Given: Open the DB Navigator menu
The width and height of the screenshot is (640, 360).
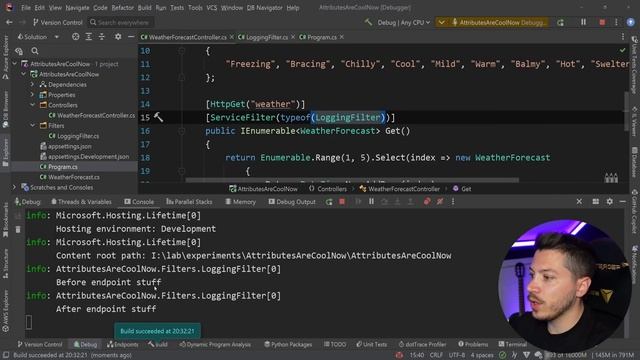Looking at the screenshot, I should pos(264,8).
